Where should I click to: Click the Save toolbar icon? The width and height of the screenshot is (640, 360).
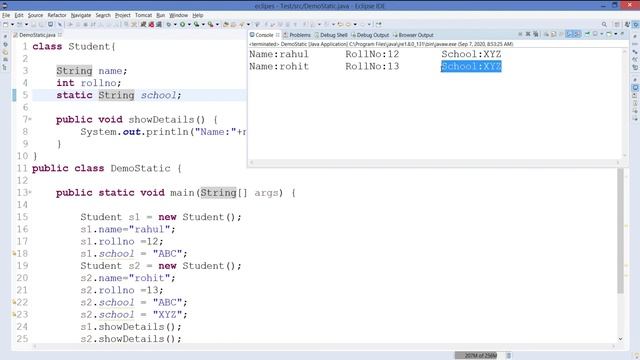pyautogui.click(x=33, y=24)
